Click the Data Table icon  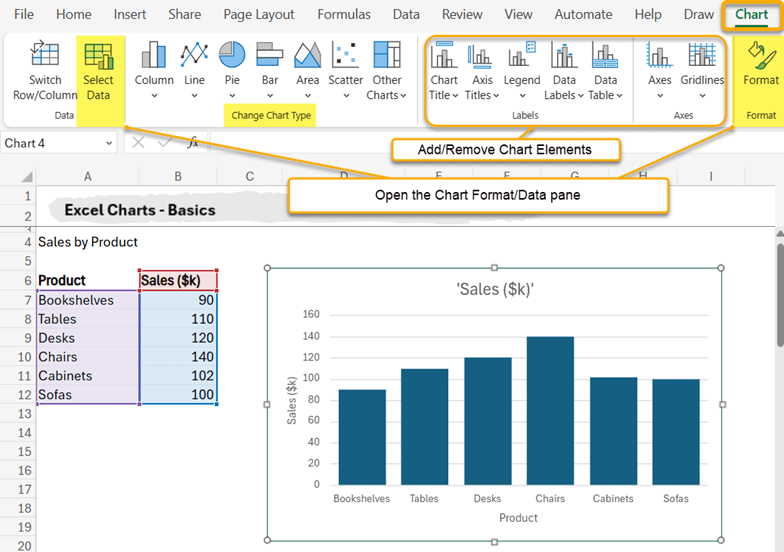(x=605, y=54)
